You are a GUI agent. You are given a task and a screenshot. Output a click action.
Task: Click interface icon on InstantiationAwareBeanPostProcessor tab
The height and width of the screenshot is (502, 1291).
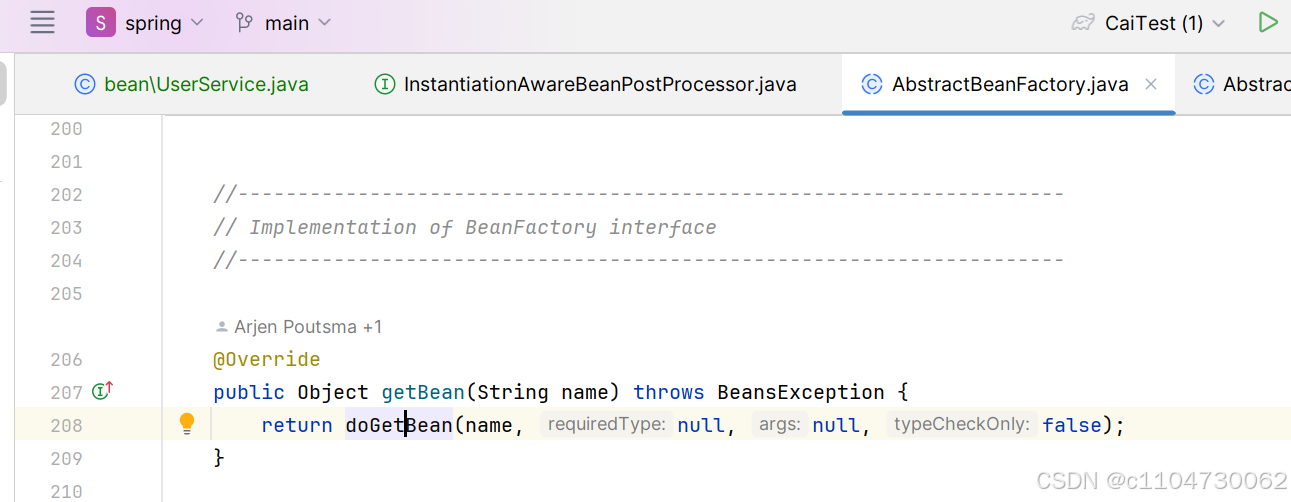pyautogui.click(x=385, y=84)
